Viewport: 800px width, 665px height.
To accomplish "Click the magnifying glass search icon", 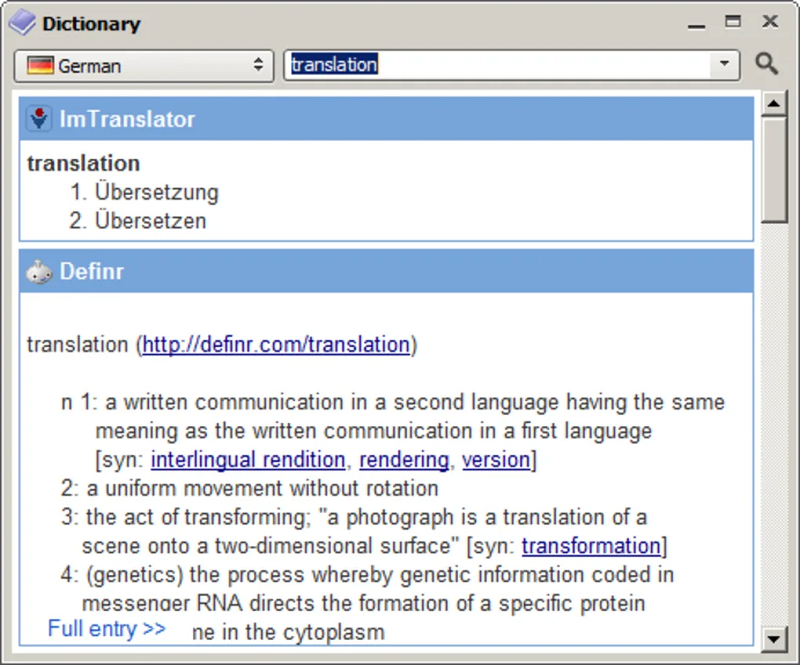I will (766, 65).
